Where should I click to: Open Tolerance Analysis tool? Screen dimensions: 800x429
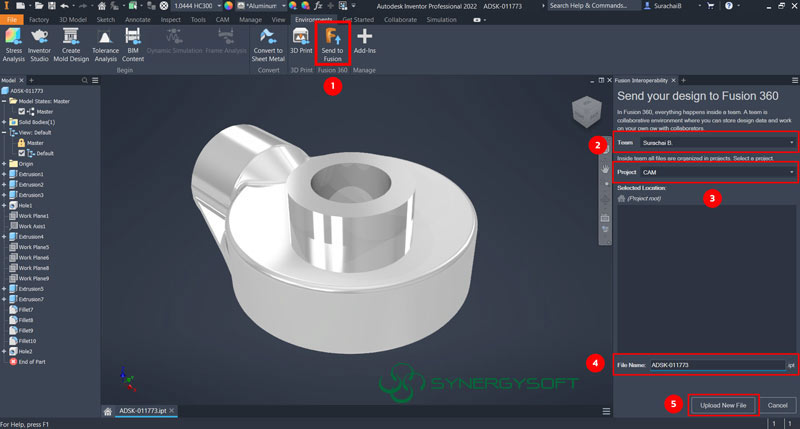tap(106, 45)
